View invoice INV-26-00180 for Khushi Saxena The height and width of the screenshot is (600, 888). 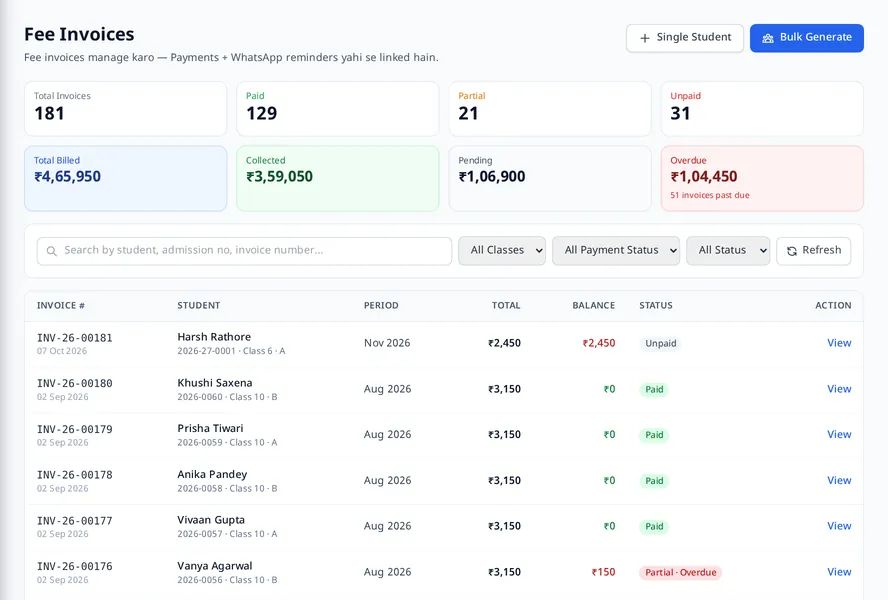(x=839, y=389)
